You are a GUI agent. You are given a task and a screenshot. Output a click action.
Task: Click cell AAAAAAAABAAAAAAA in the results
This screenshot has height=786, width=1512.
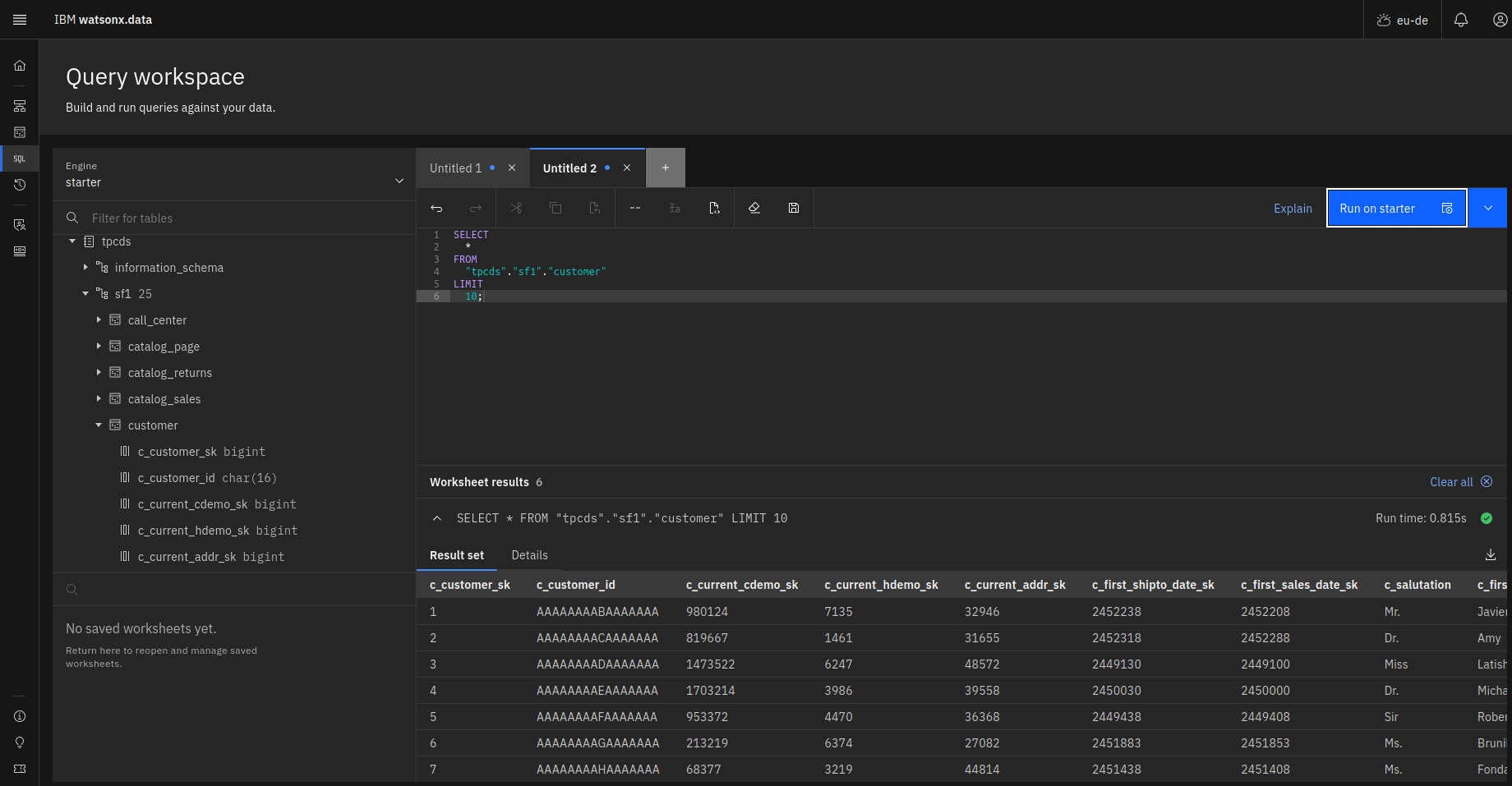(597, 612)
